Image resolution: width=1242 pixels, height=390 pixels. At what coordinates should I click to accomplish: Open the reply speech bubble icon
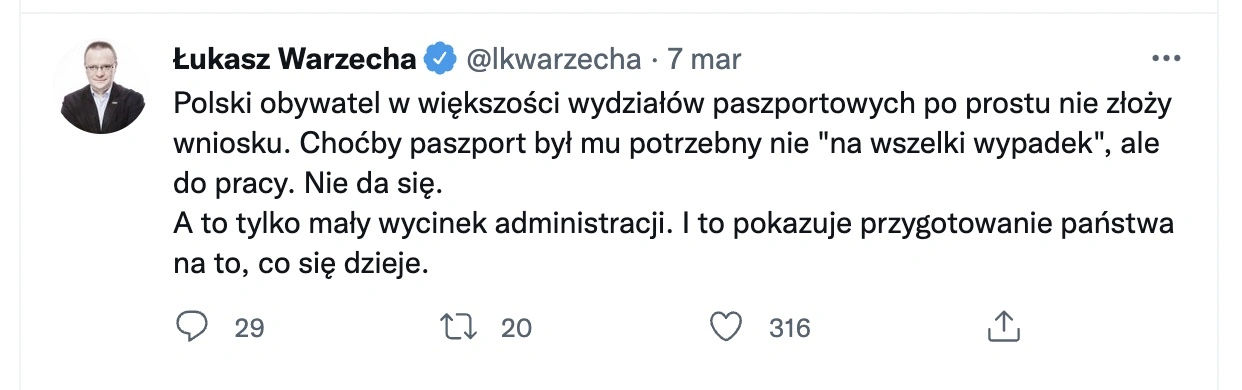click(x=191, y=327)
